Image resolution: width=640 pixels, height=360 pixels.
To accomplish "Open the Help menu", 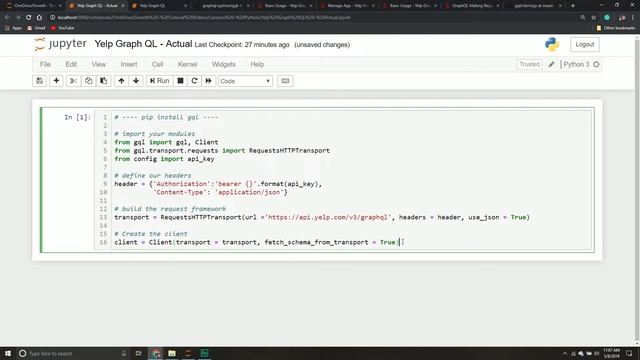I will click(257, 64).
